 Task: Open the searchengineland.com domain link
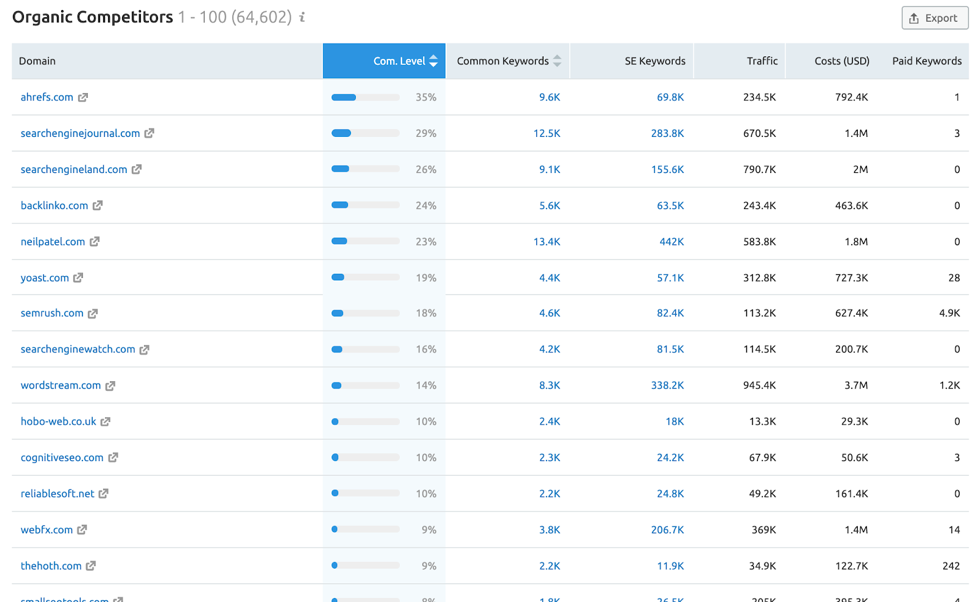tap(74, 169)
